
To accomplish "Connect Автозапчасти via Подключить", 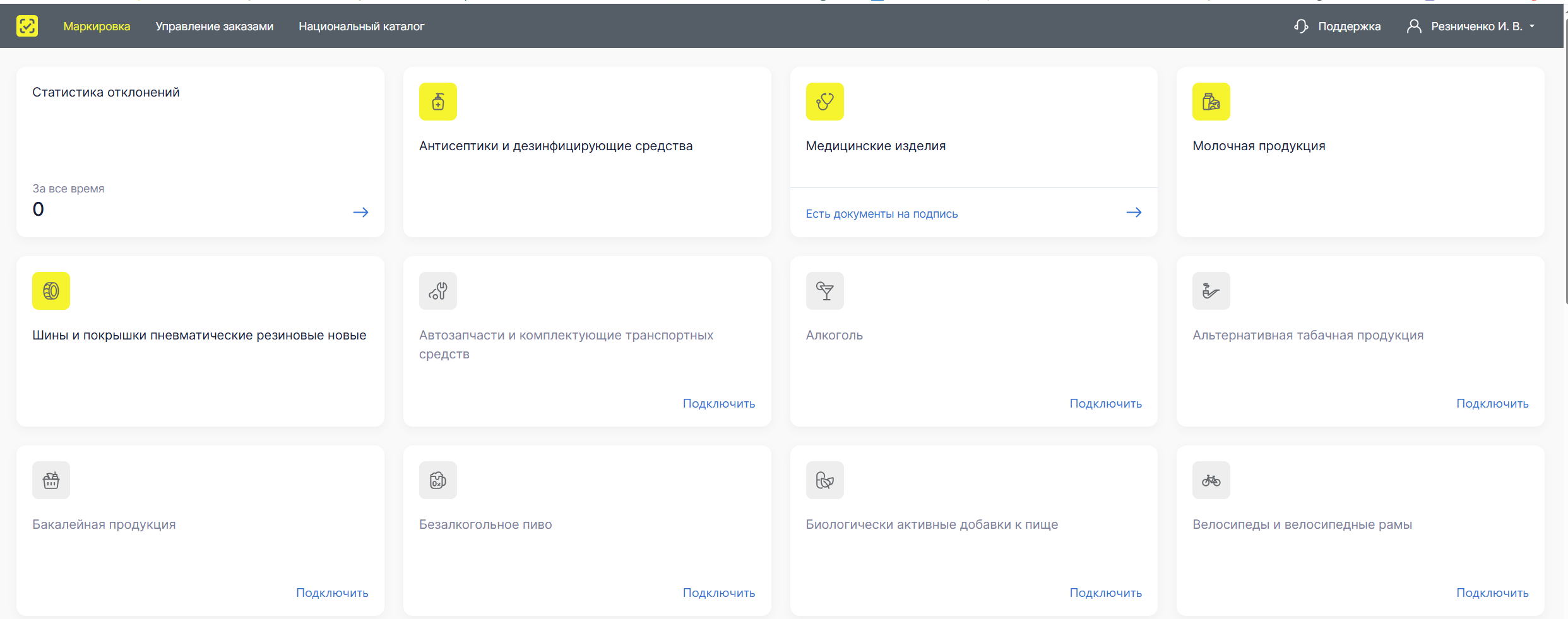I will click(719, 403).
